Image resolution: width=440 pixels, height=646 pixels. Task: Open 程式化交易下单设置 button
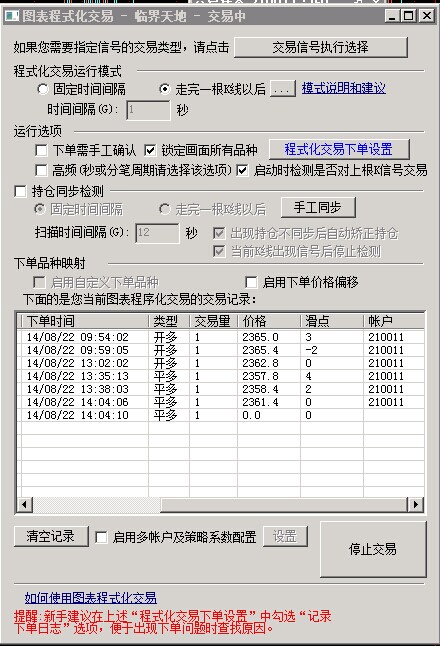coord(339,149)
